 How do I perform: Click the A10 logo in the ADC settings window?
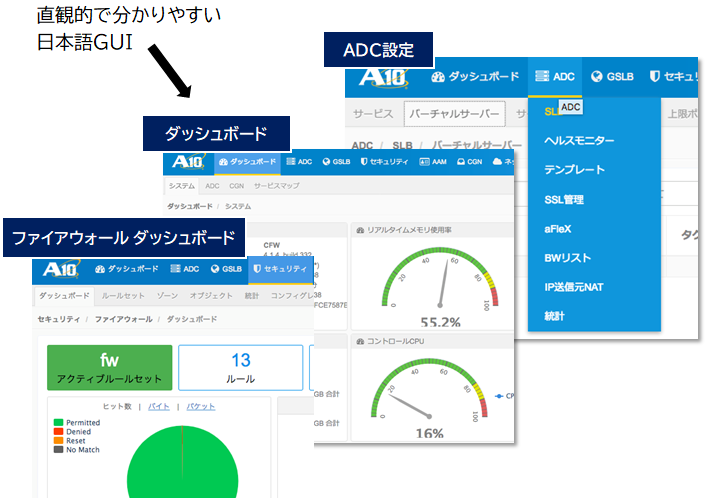[384, 77]
